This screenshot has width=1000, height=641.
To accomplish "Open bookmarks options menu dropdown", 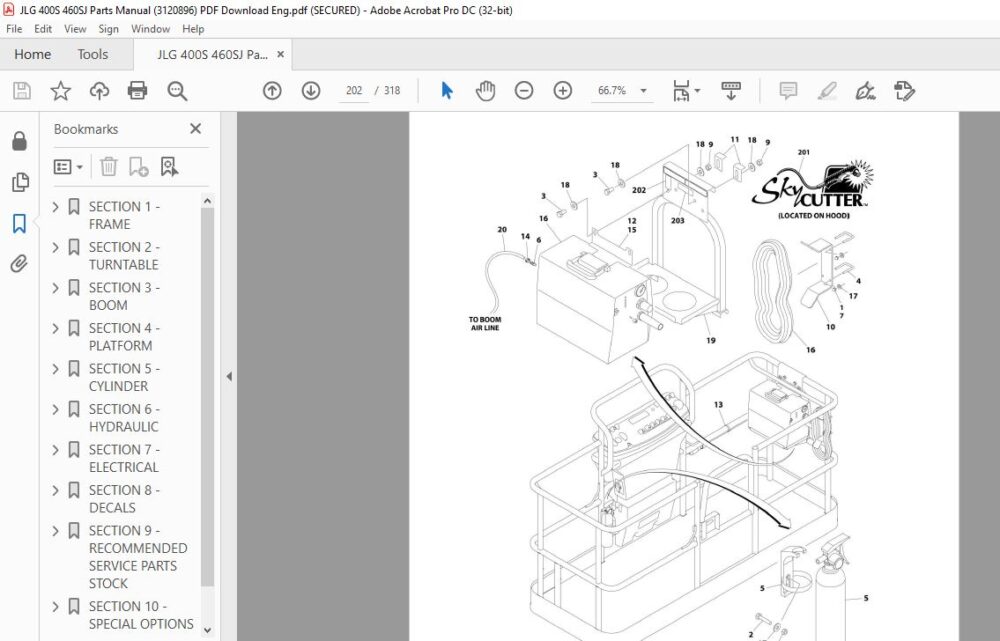I will (x=68, y=166).
